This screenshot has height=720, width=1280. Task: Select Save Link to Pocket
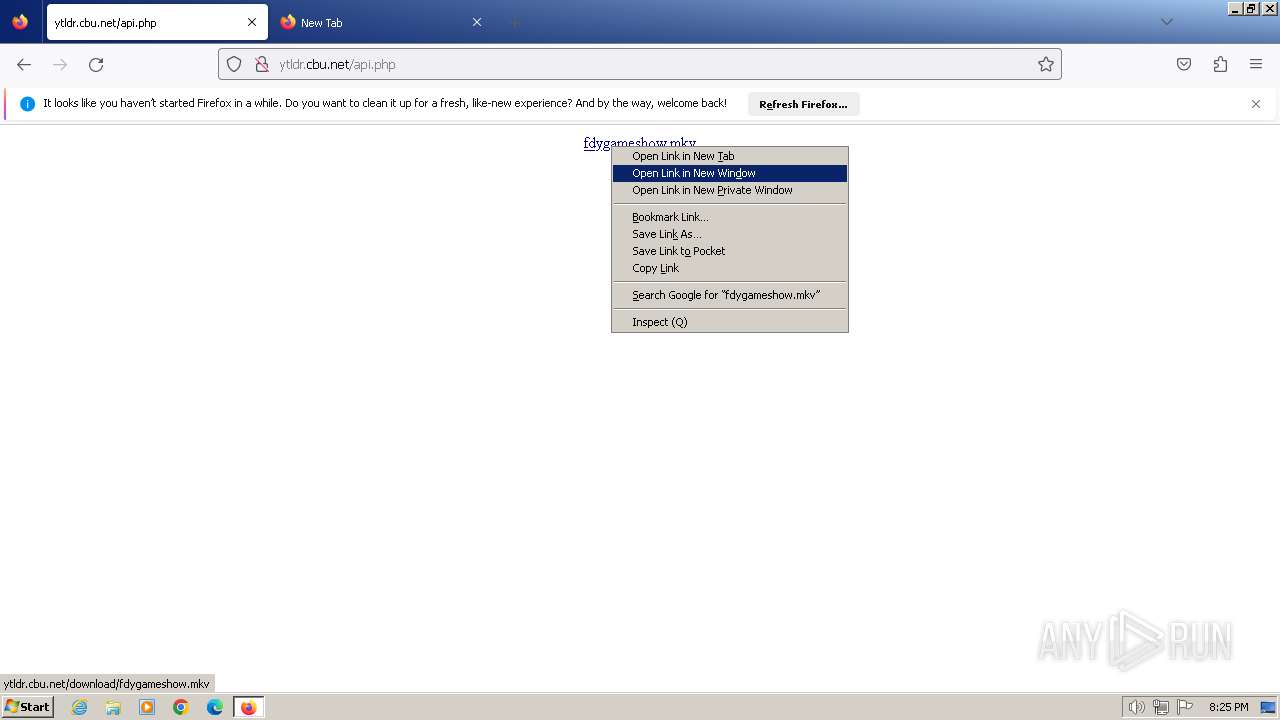point(730,251)
